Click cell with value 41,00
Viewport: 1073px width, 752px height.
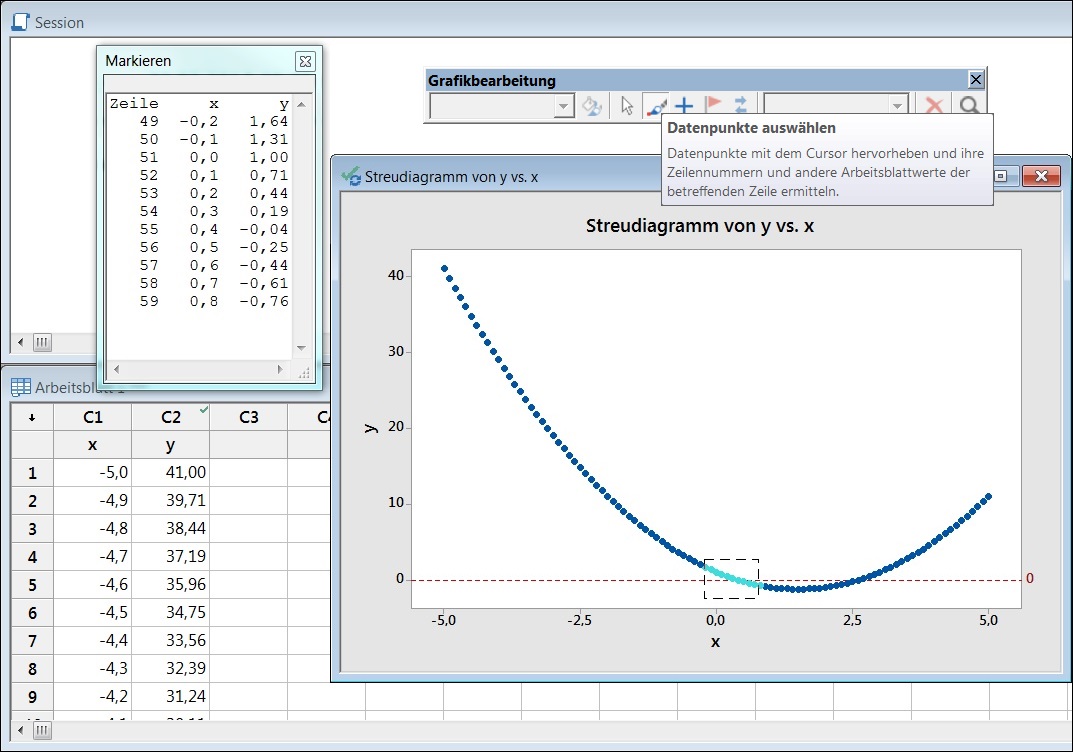click(x=170, y=473)
